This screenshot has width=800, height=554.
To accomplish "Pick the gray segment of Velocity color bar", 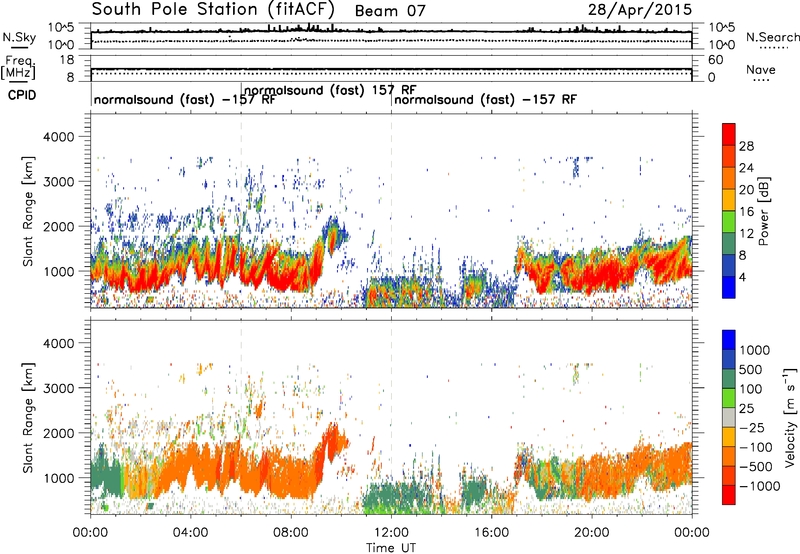I will tap(729, 417).
